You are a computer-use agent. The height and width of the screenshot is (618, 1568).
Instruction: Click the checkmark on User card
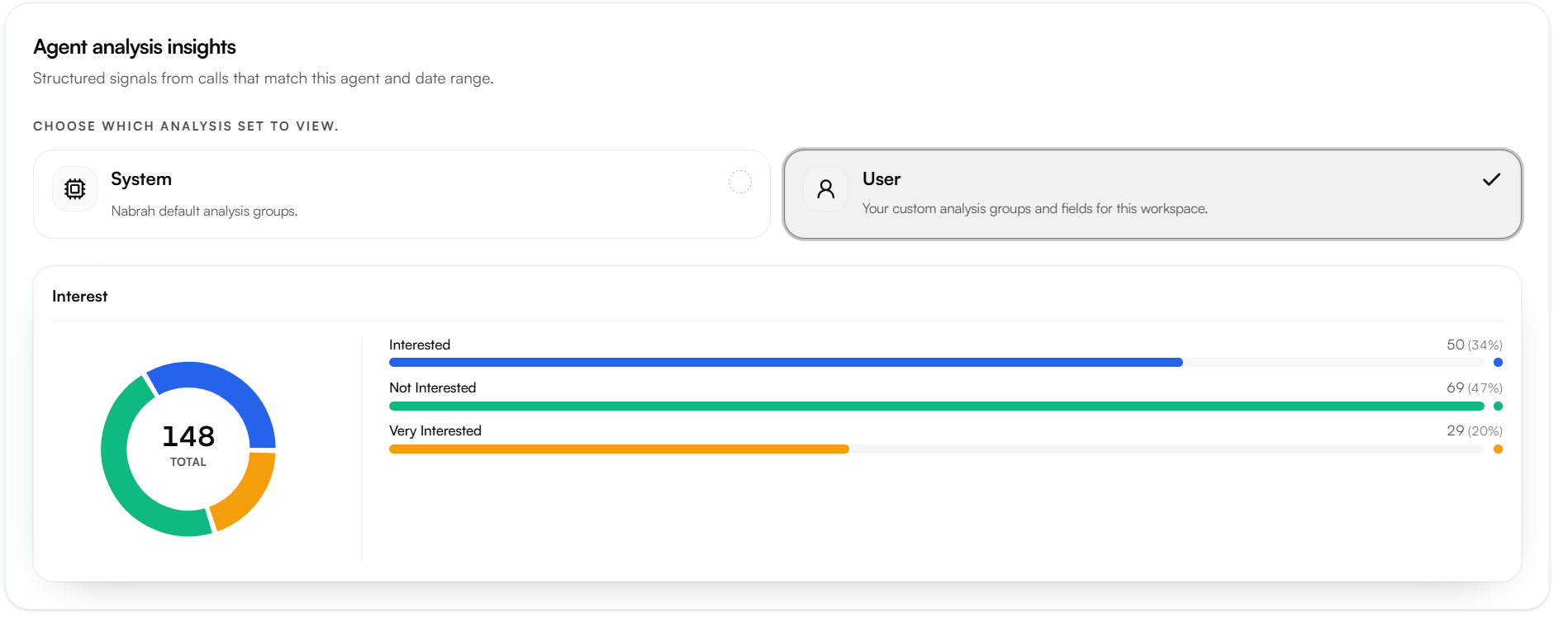[1491, 179]
